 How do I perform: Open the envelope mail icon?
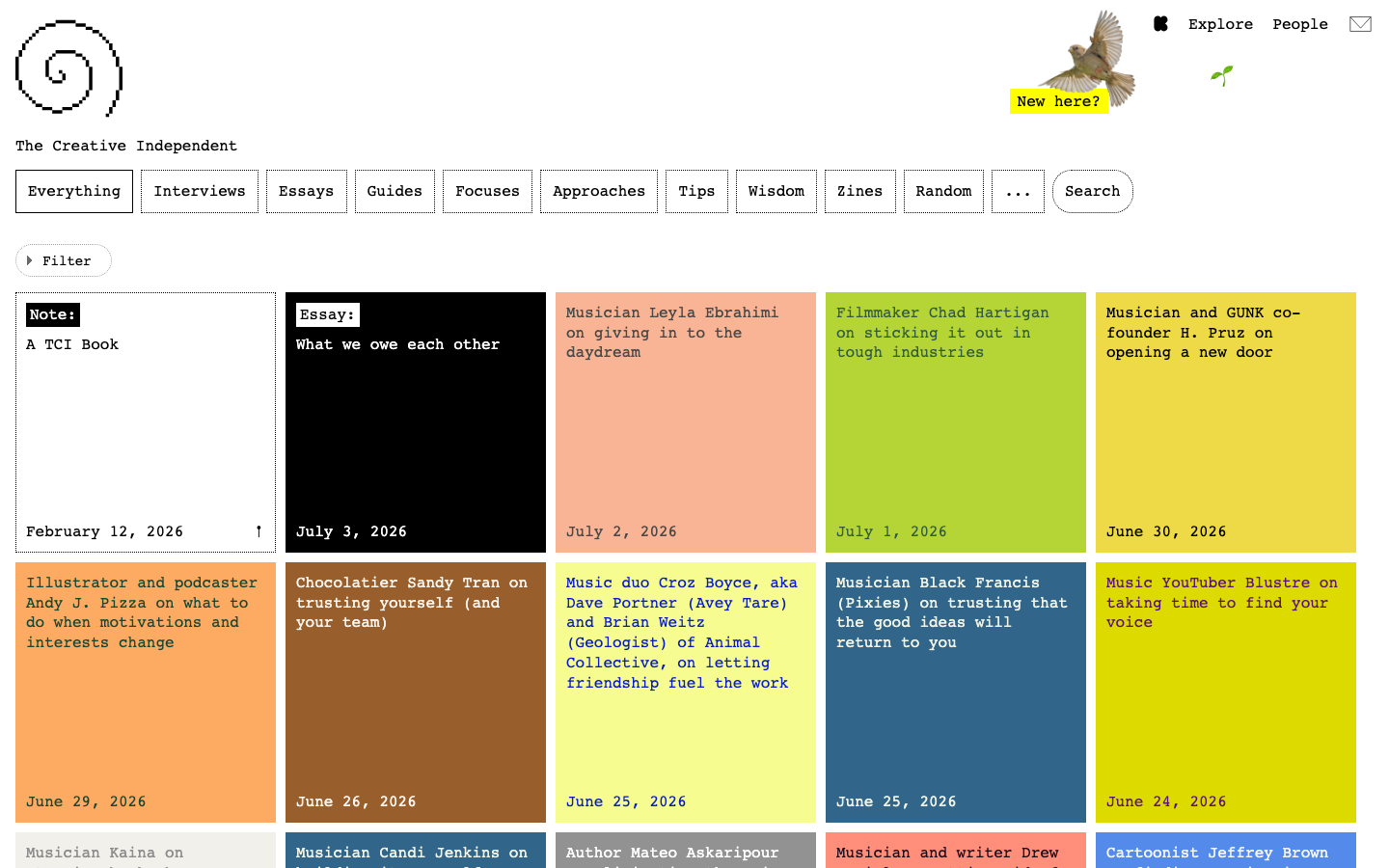click(x=1360, y=24)
